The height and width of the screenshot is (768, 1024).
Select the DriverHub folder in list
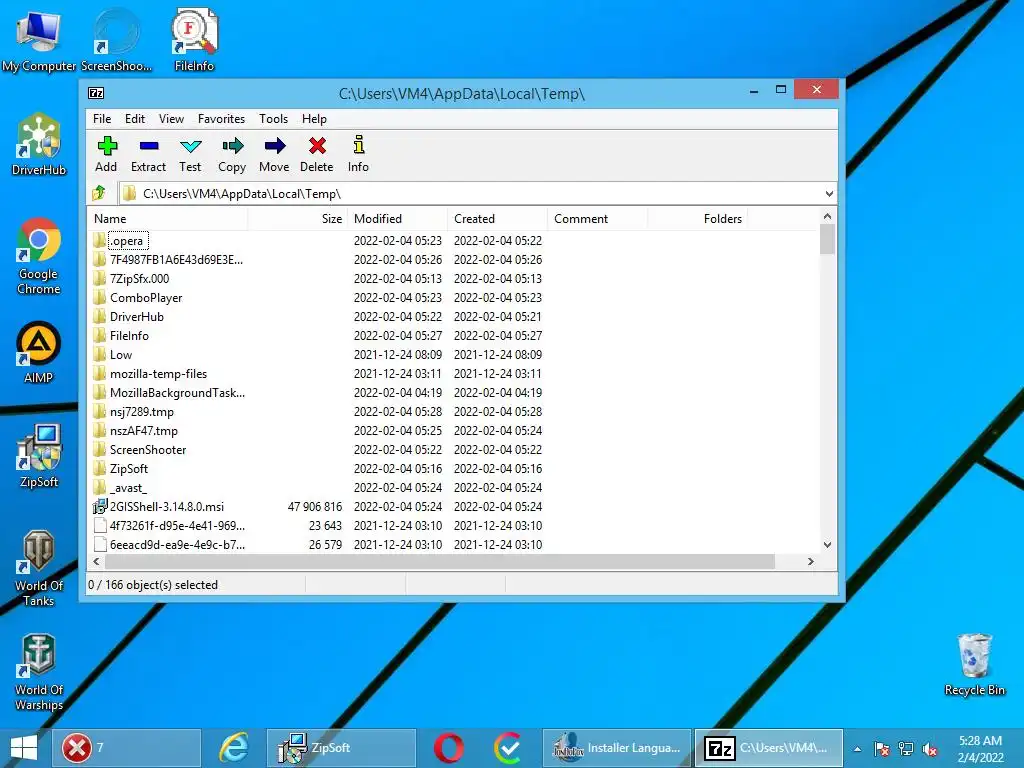pos(136,317)
